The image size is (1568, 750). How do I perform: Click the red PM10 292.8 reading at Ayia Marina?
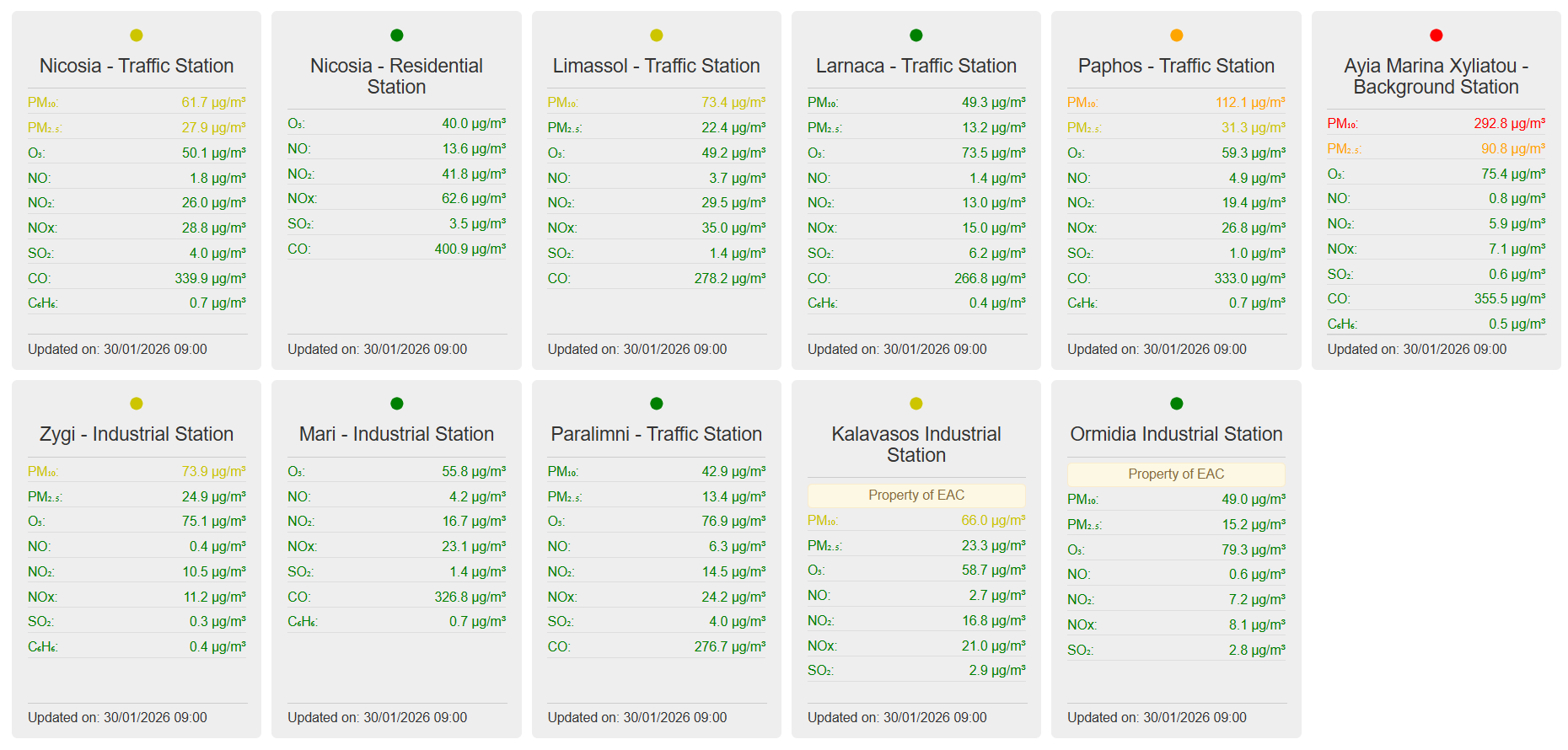[1509, 124]
